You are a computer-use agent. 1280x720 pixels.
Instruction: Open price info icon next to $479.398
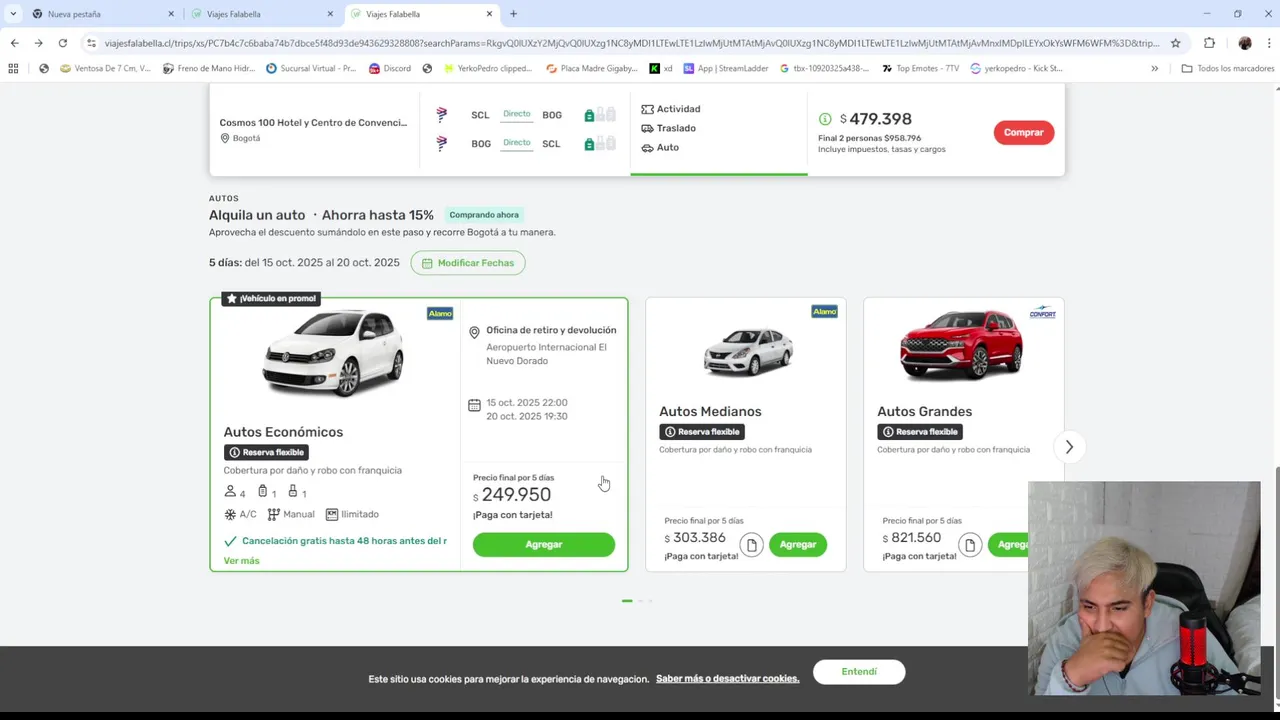(x=825, y=119)
